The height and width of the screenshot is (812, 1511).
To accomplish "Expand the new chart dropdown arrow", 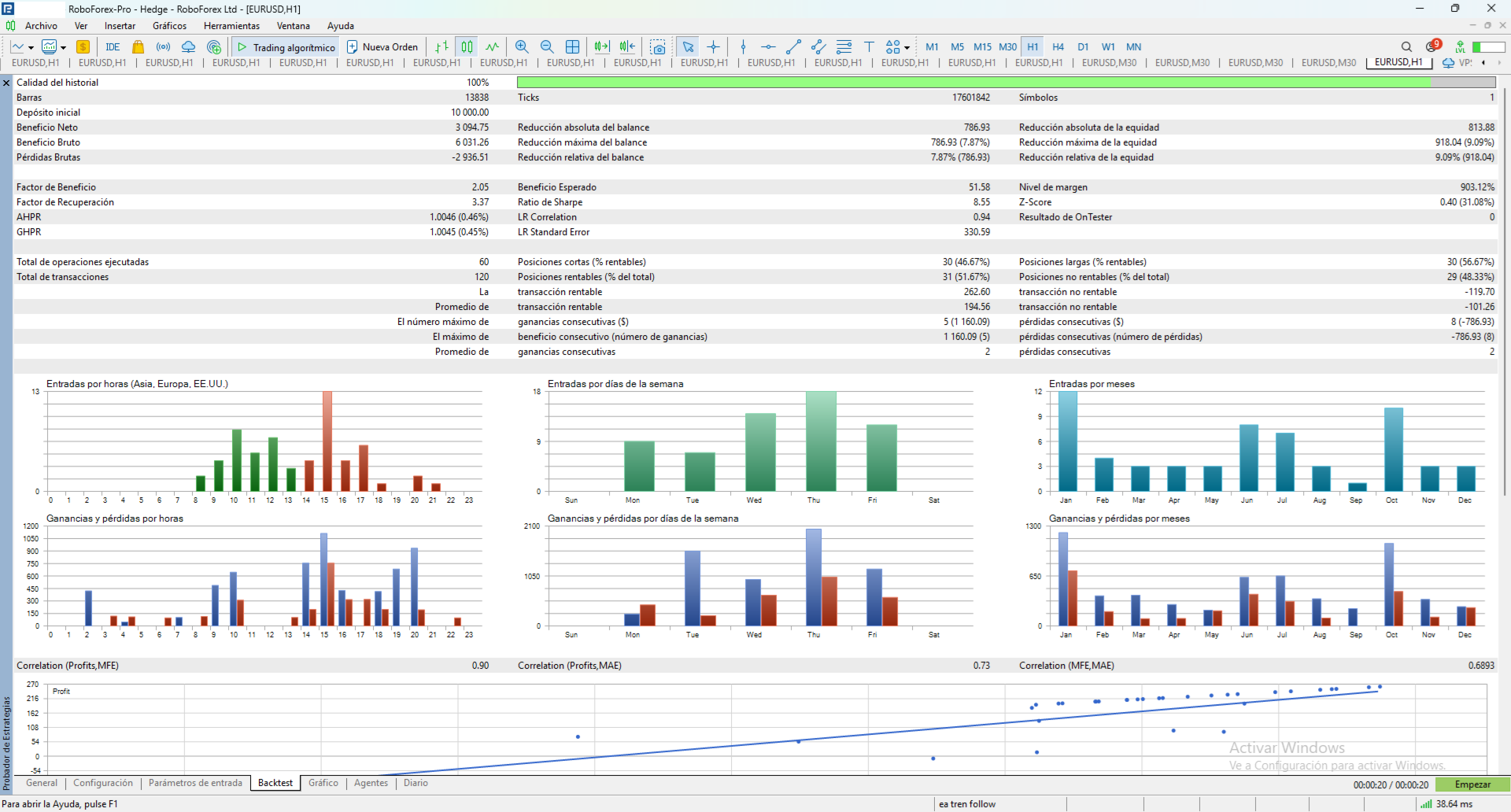I will tap(31, 48).
